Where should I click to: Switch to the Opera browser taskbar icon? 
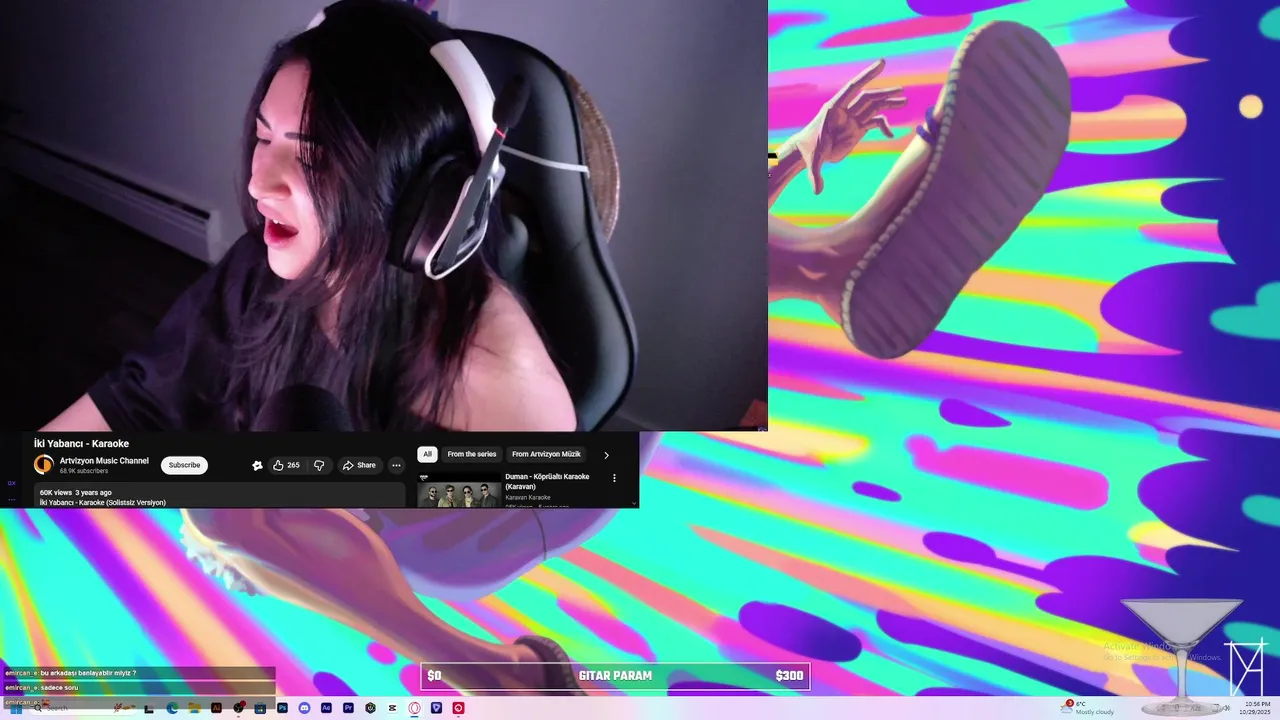tap(414, 708)
